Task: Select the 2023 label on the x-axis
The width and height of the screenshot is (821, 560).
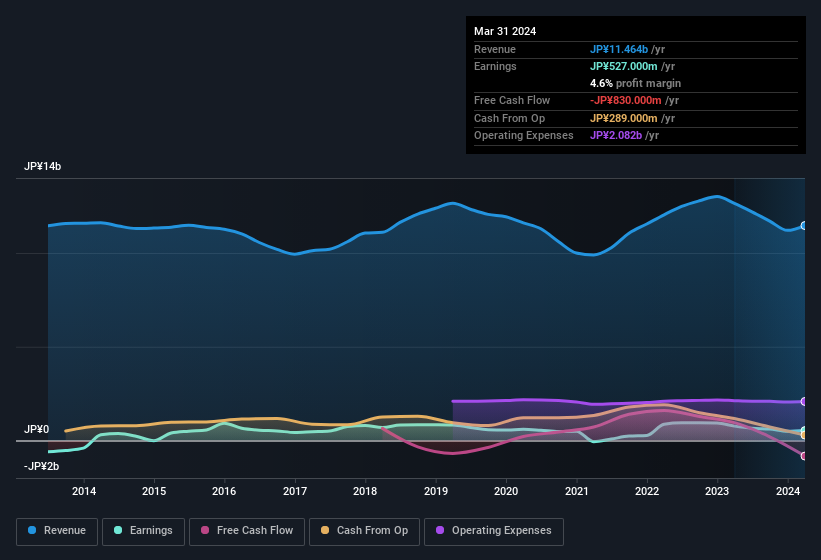Action: 717,491
